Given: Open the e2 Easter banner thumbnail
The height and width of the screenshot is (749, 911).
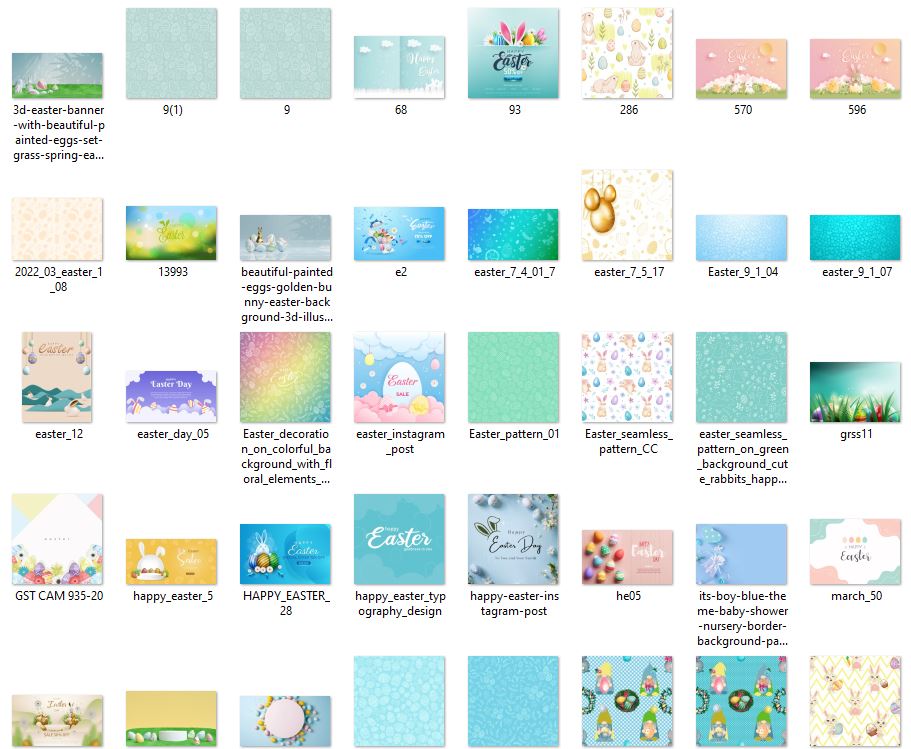Looking at the screenshot, I should coord(400,234).
